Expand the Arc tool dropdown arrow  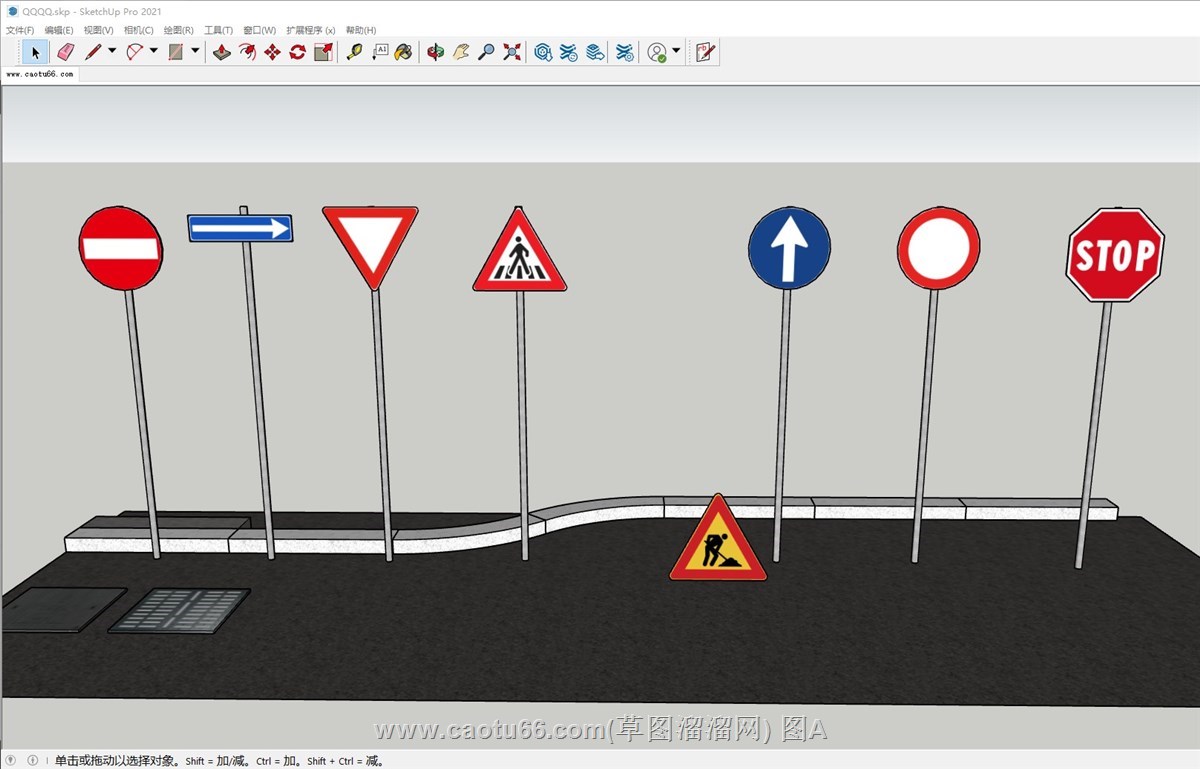point(154,51)
